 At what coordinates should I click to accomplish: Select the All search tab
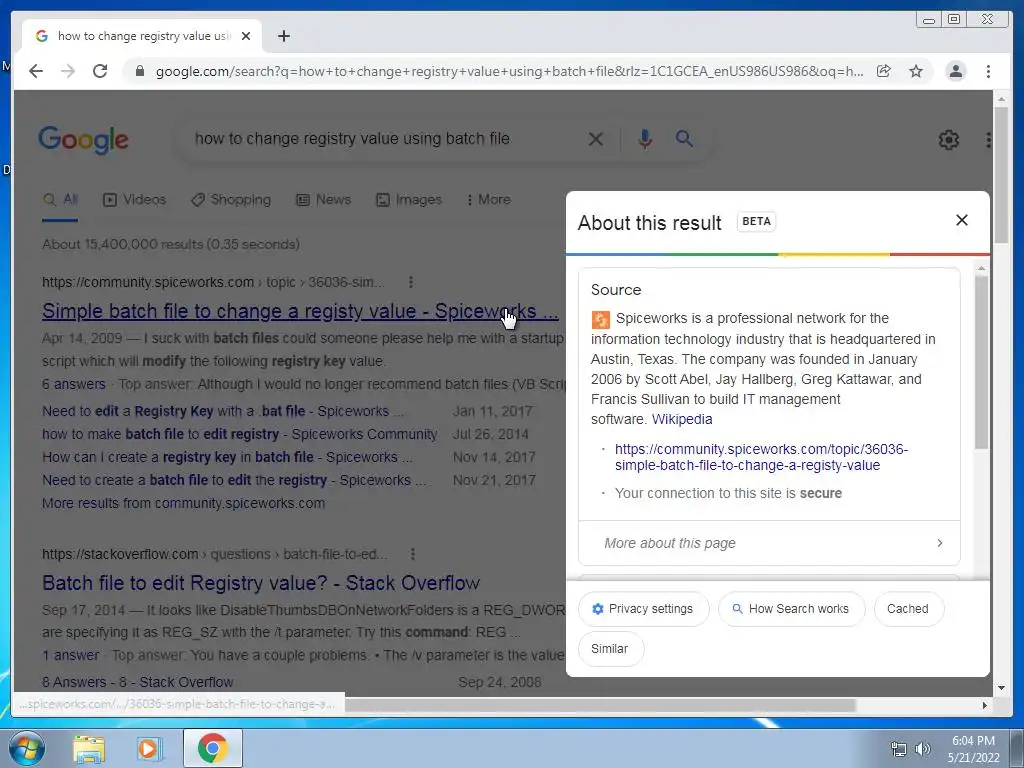tap(60, 200)
